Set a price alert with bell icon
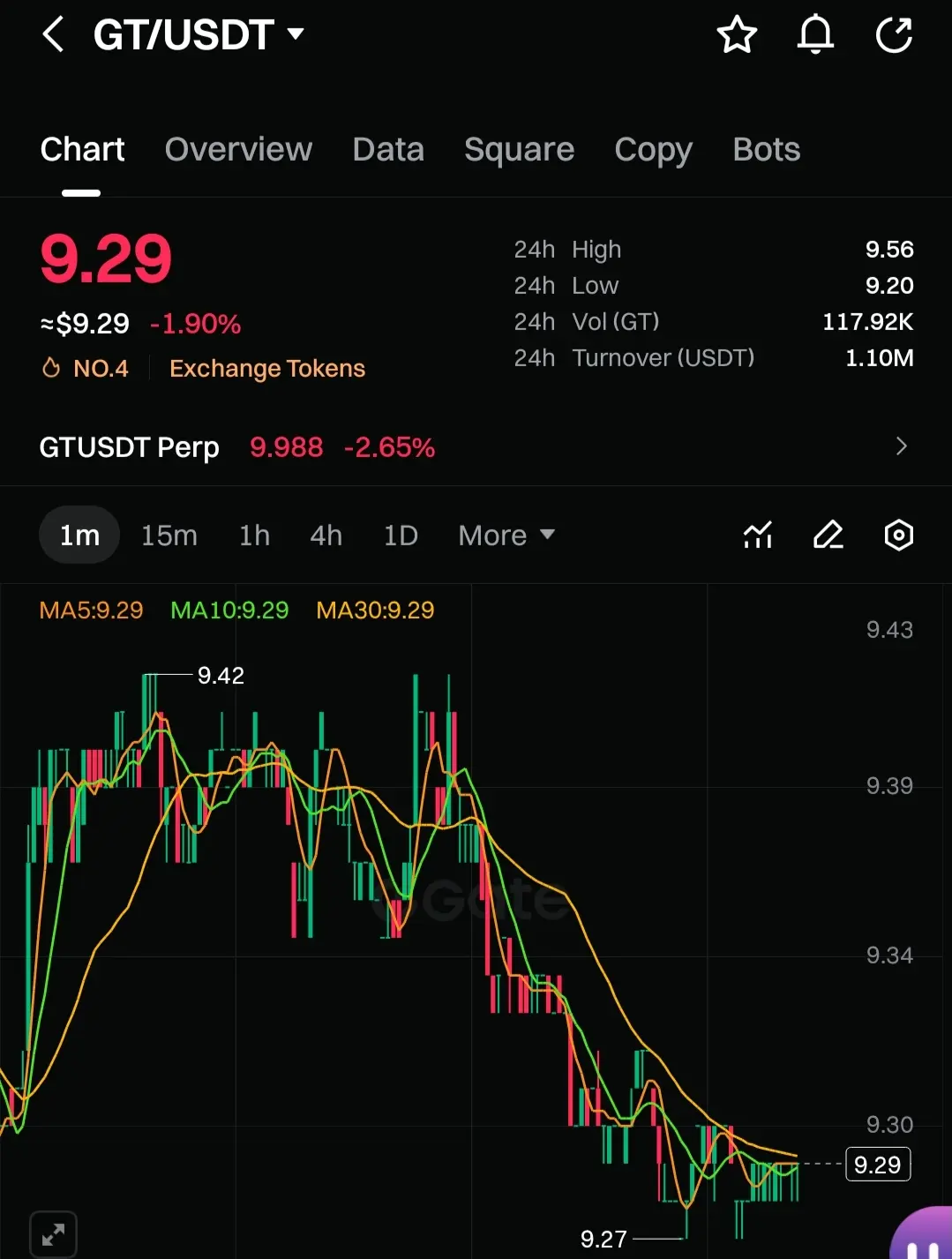952x1259 pixels. 815,35
